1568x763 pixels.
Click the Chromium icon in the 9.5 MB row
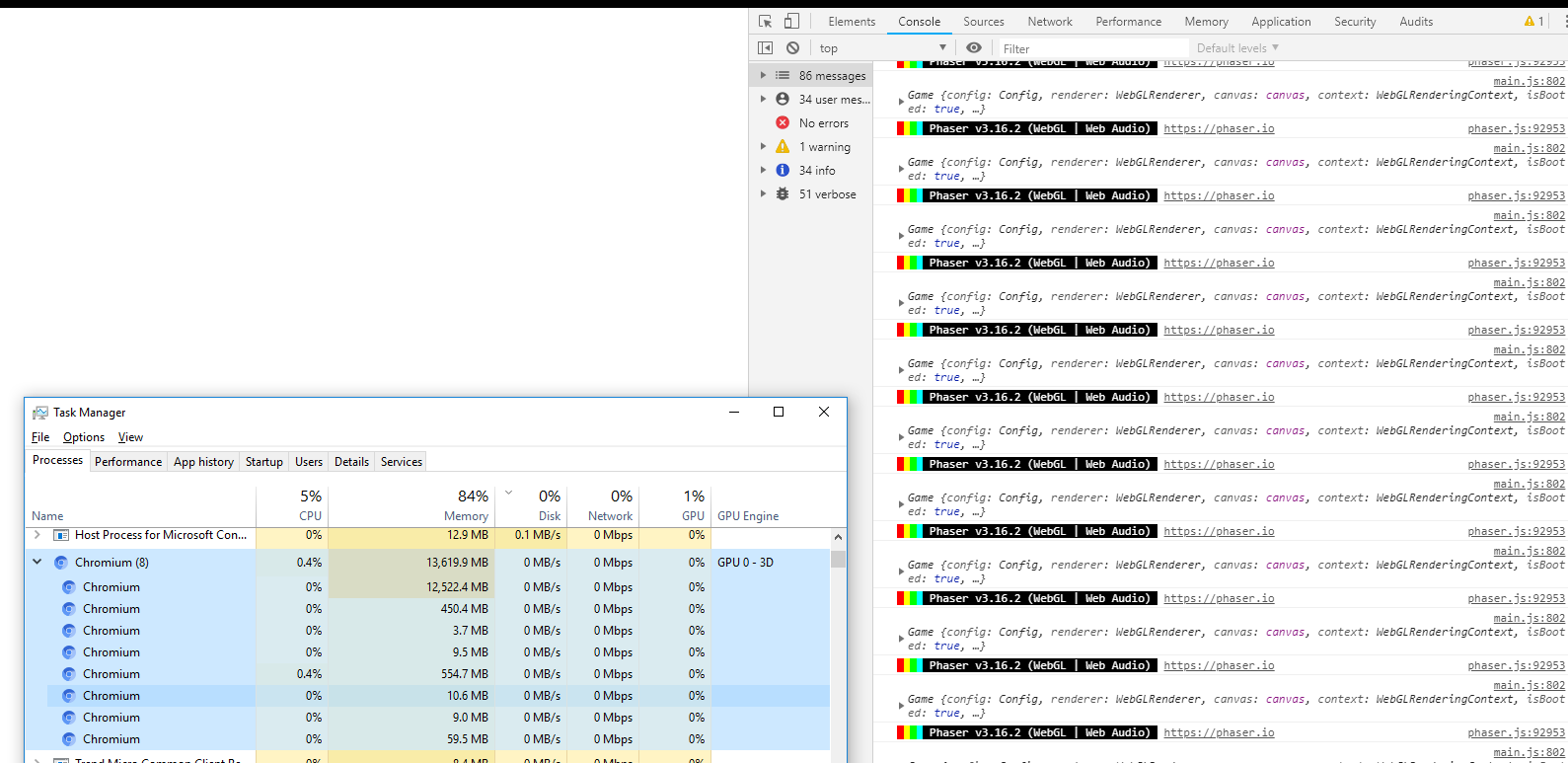[69, 652]
